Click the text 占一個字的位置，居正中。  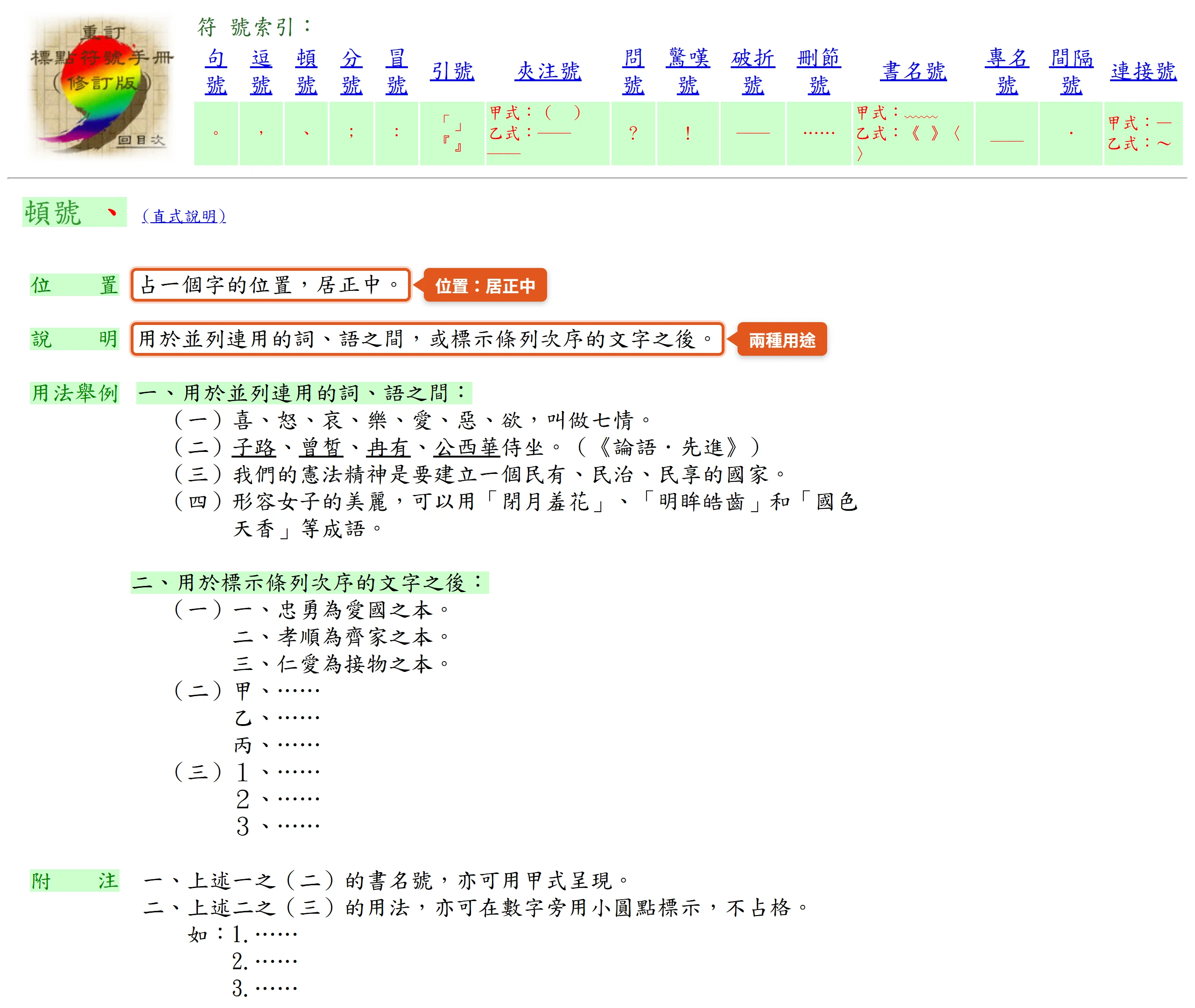pyautogui.click(x=270, y=285)
